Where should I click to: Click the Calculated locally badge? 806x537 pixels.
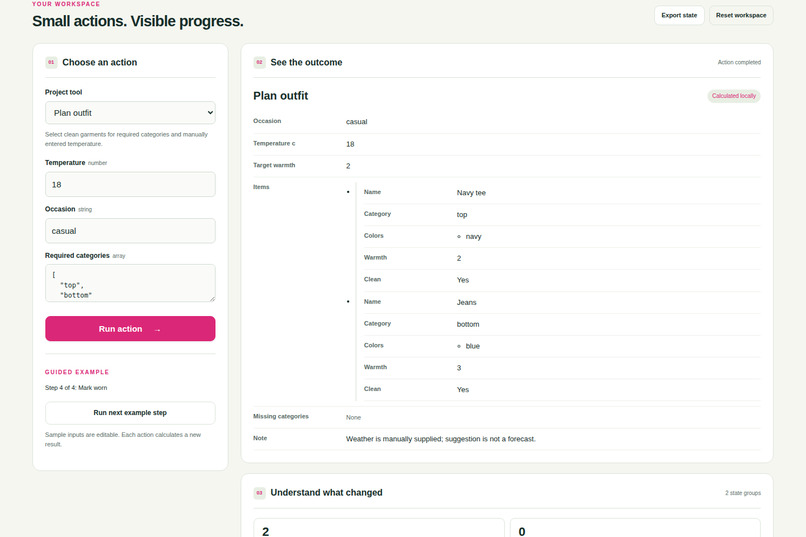click(734, 96)
